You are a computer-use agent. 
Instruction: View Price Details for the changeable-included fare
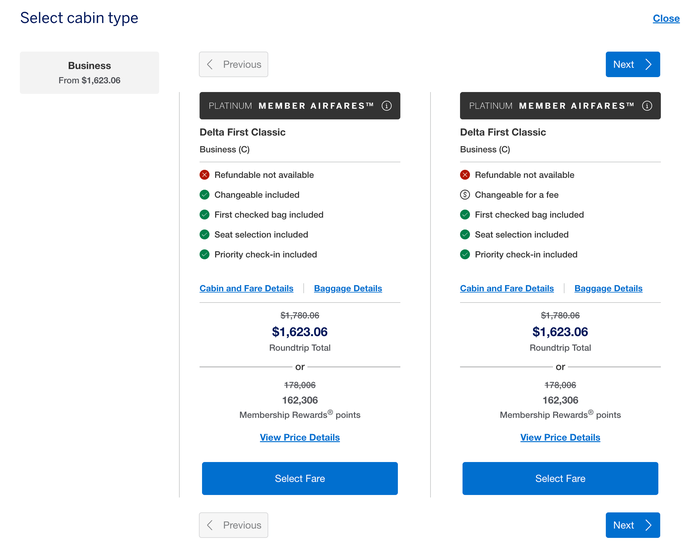click(x=300, y=437)
